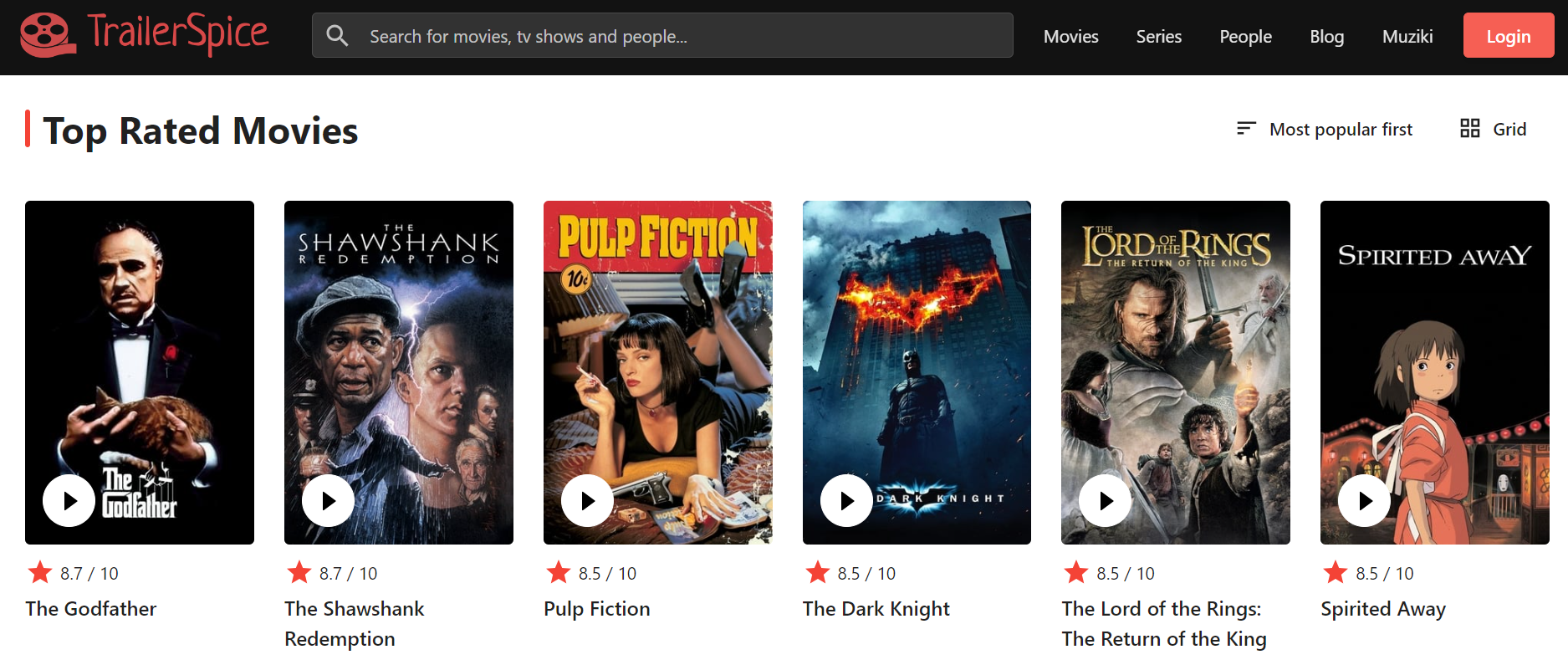Viewport: 1568px width, 670px height.
Task: Focus the movie search field
Action: (662, 35)
